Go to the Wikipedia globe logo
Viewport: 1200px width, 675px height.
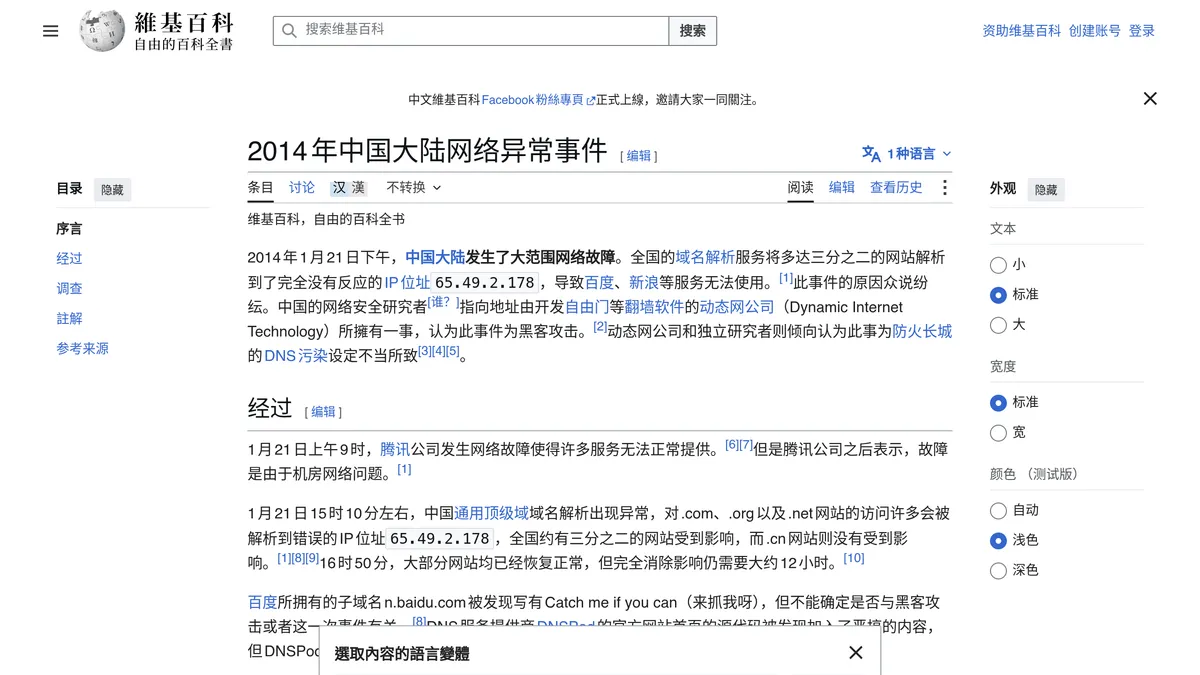(x=102, y=31)
